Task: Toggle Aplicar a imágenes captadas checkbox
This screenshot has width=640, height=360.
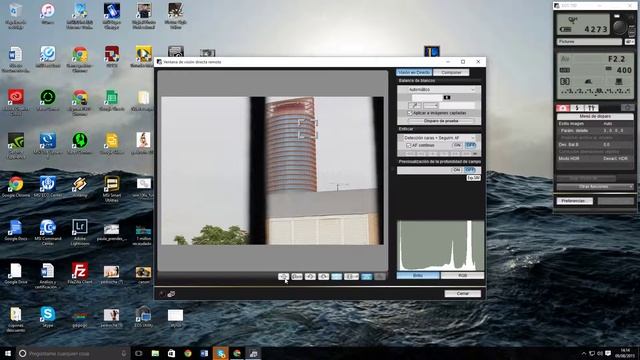Action: pos(409,113)
